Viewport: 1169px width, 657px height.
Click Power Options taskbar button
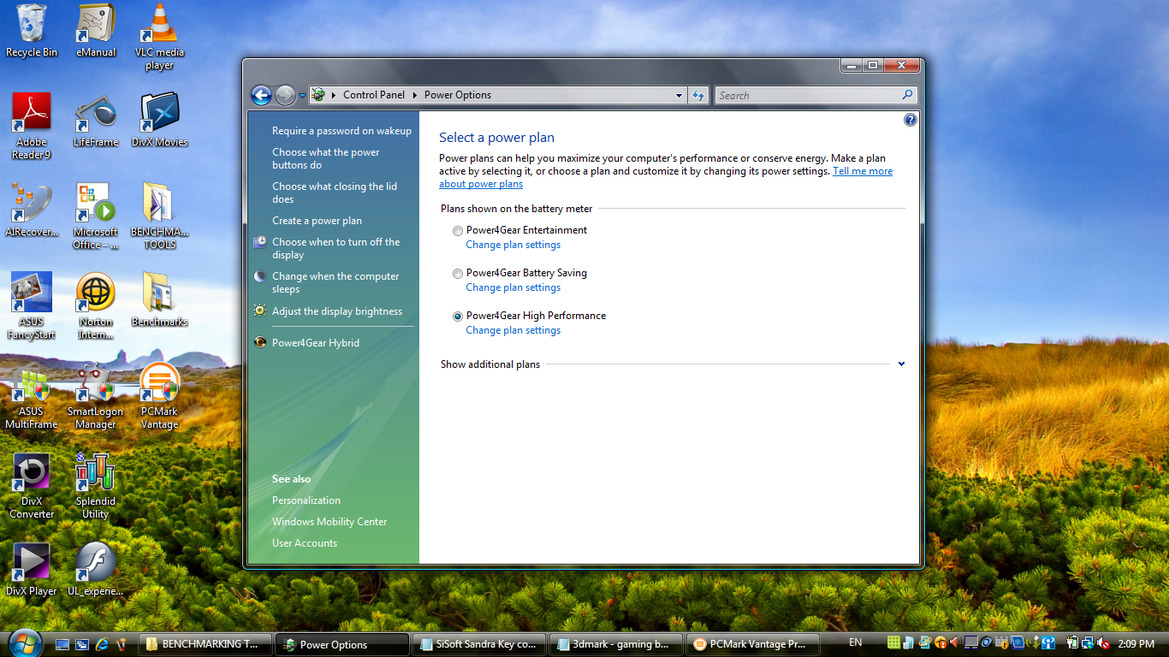coord(342,644)
